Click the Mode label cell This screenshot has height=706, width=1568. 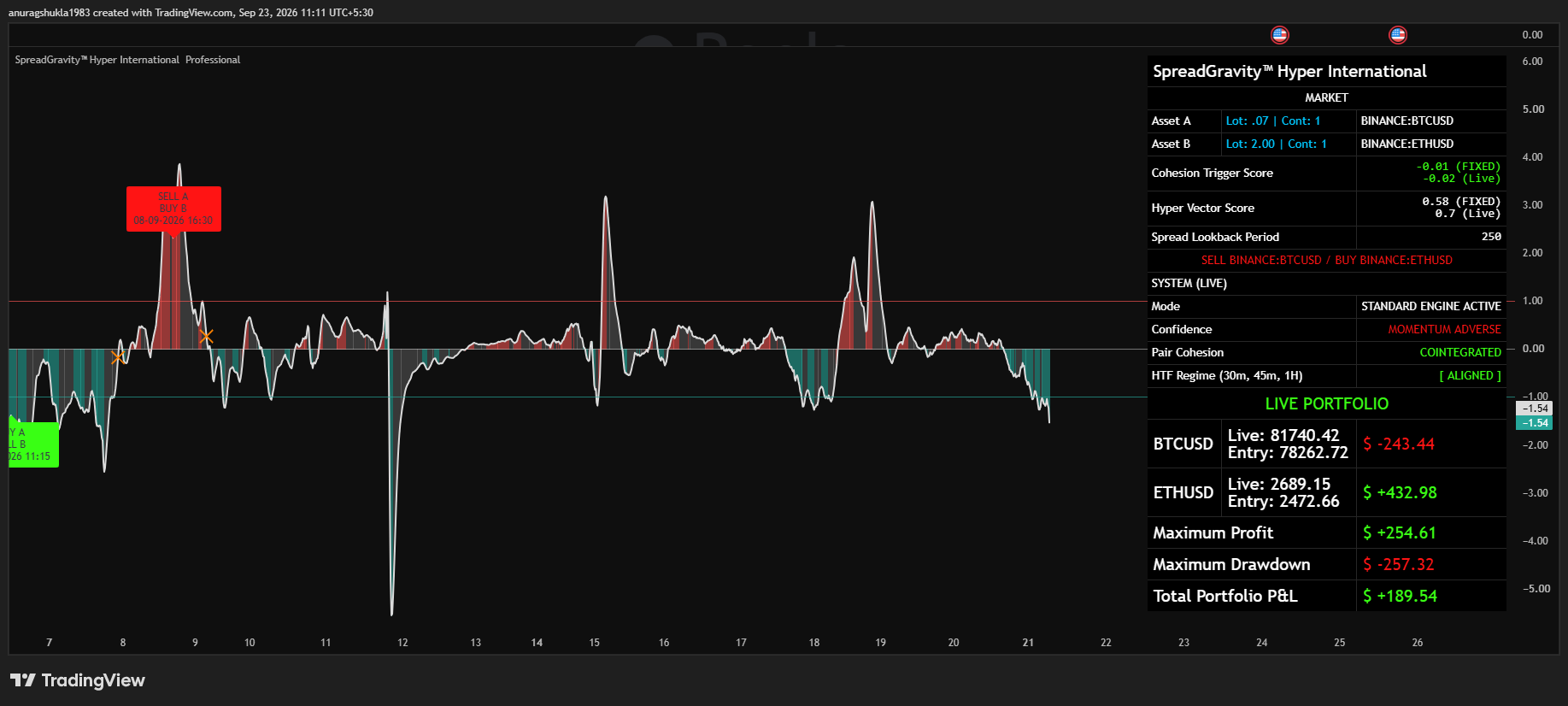click(1252, 307)
